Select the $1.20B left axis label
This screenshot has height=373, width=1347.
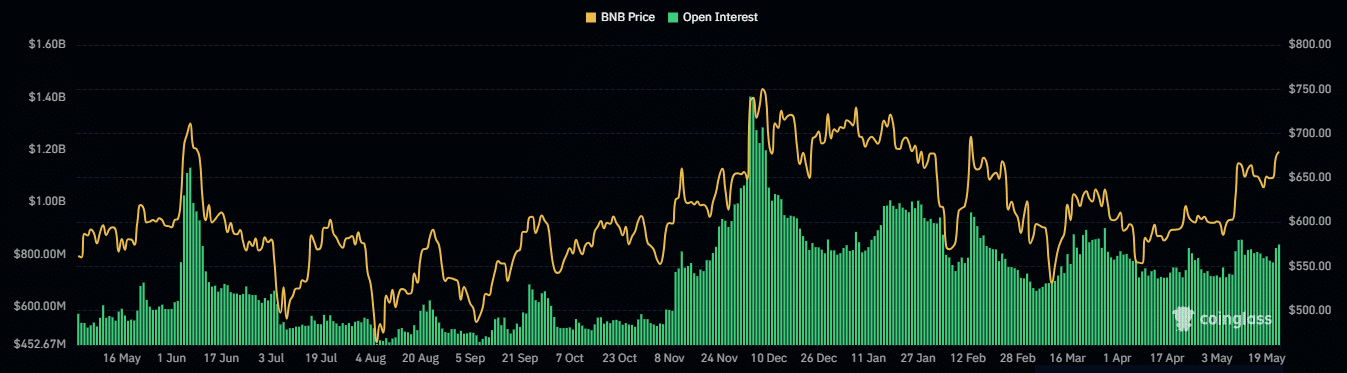[47, 149]
